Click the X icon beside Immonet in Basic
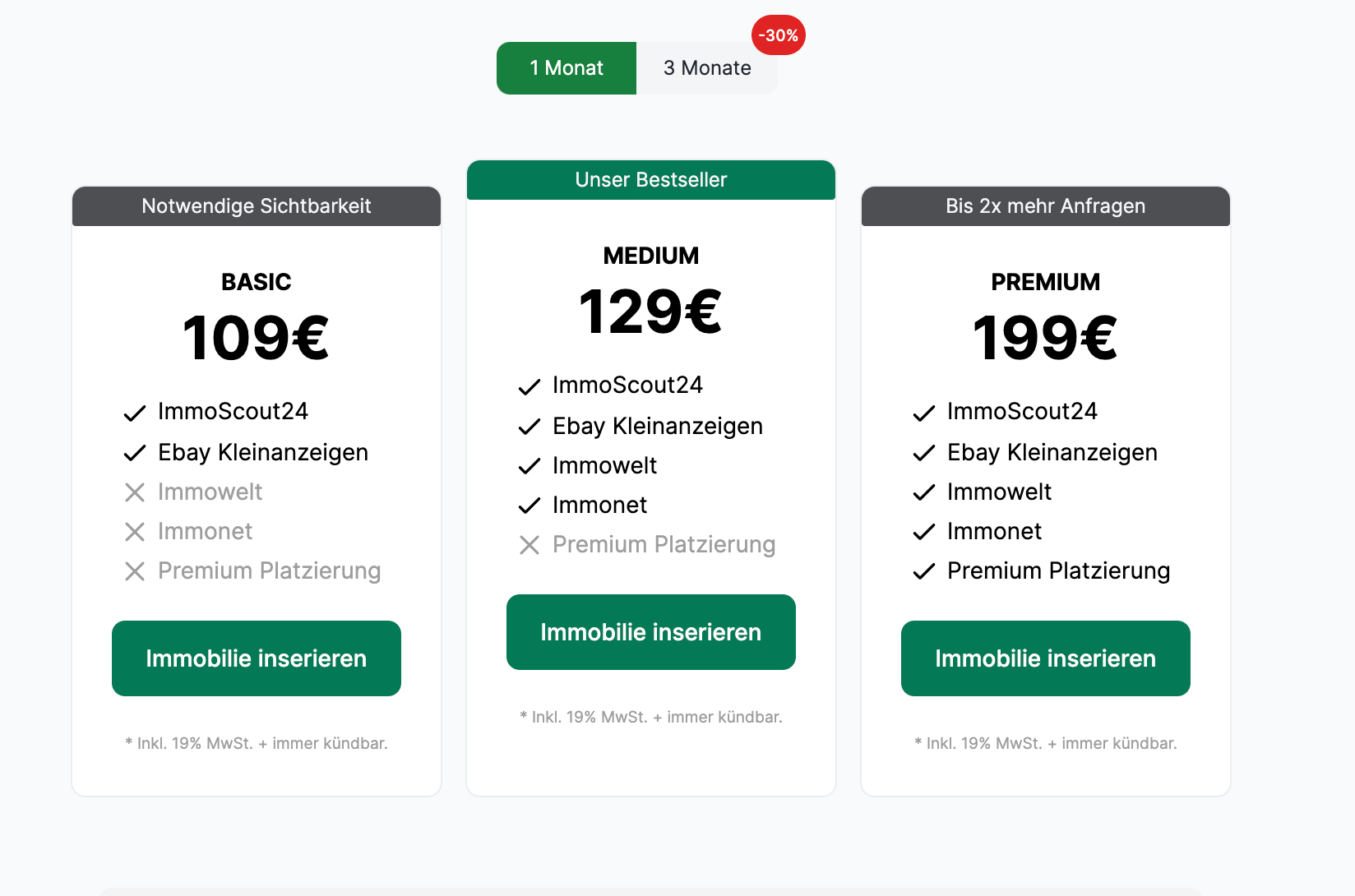 pos(135,532)
